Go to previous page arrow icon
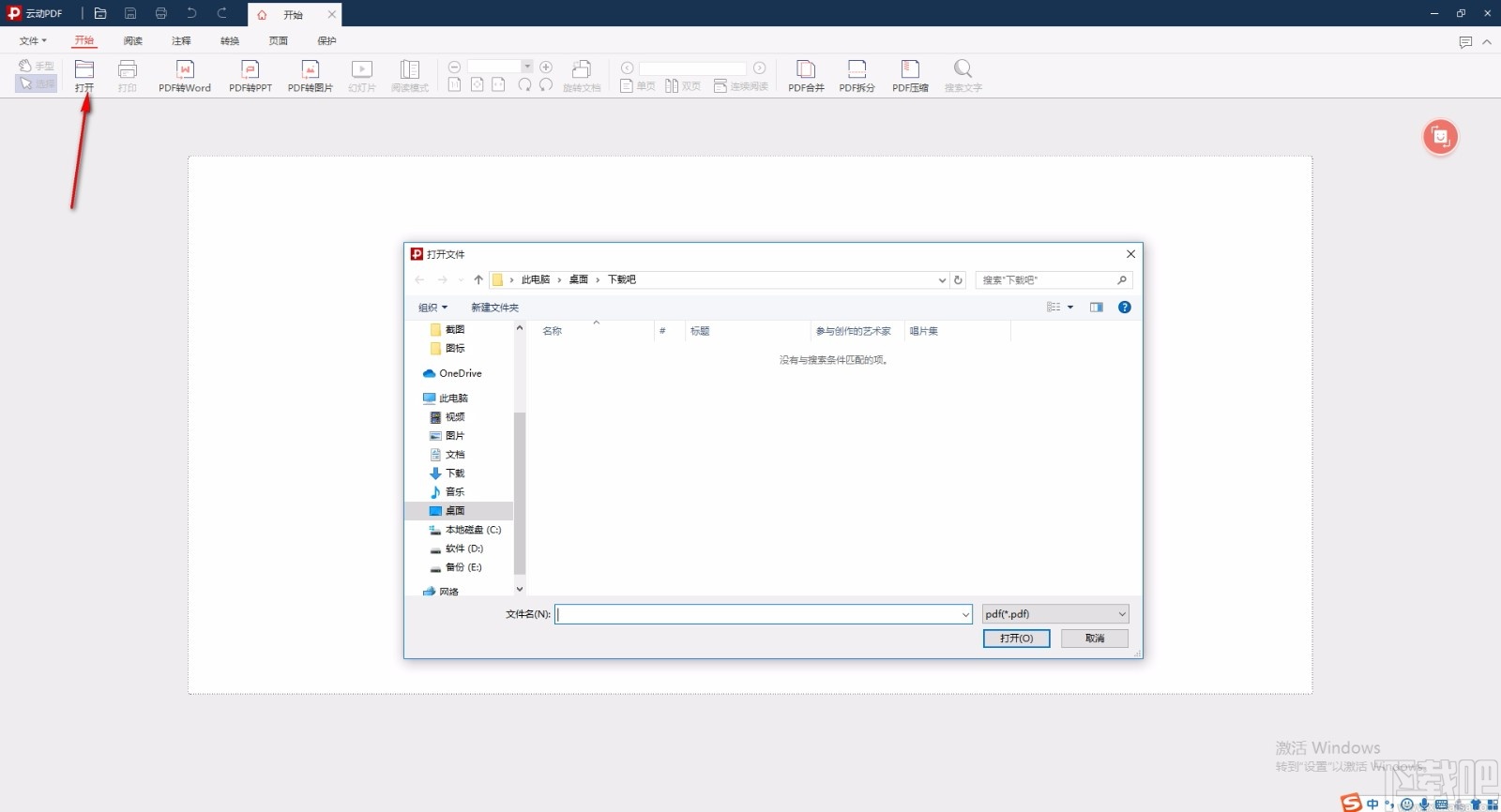The height and width of the screenshot is (812, 1501). (628, 68)
